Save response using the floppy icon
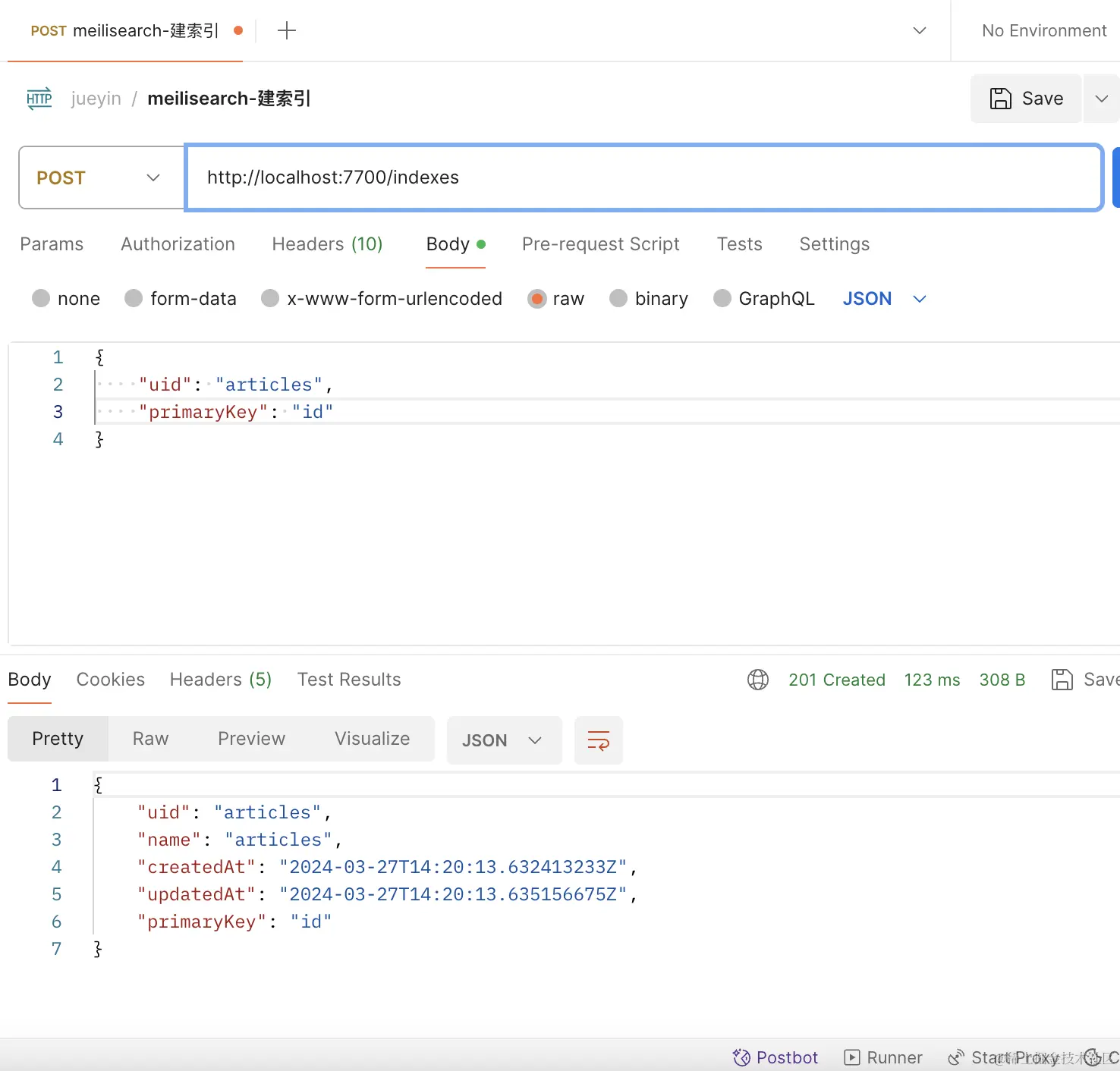The height and width of the screenshot is (1071, 1120). [1062, 680]
